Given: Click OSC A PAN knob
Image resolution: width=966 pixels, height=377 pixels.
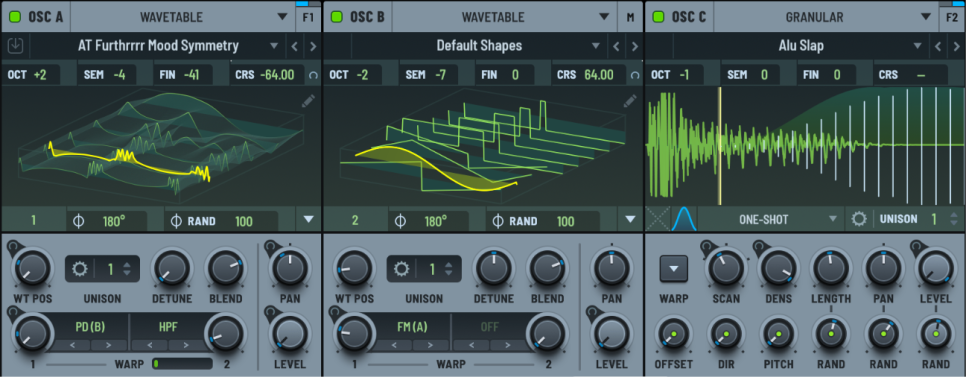Looking at the screenshot, I should point(290,269).
